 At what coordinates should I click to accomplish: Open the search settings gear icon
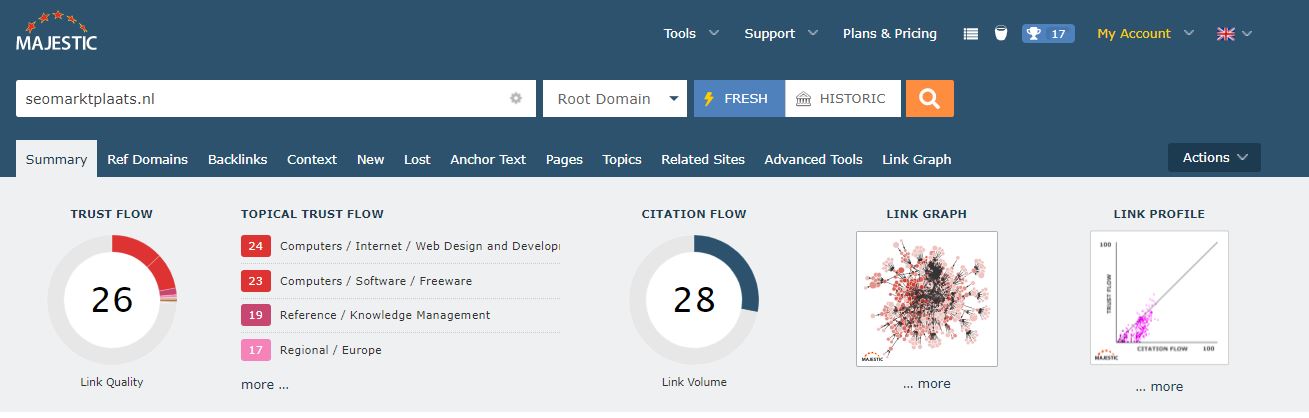516,99
